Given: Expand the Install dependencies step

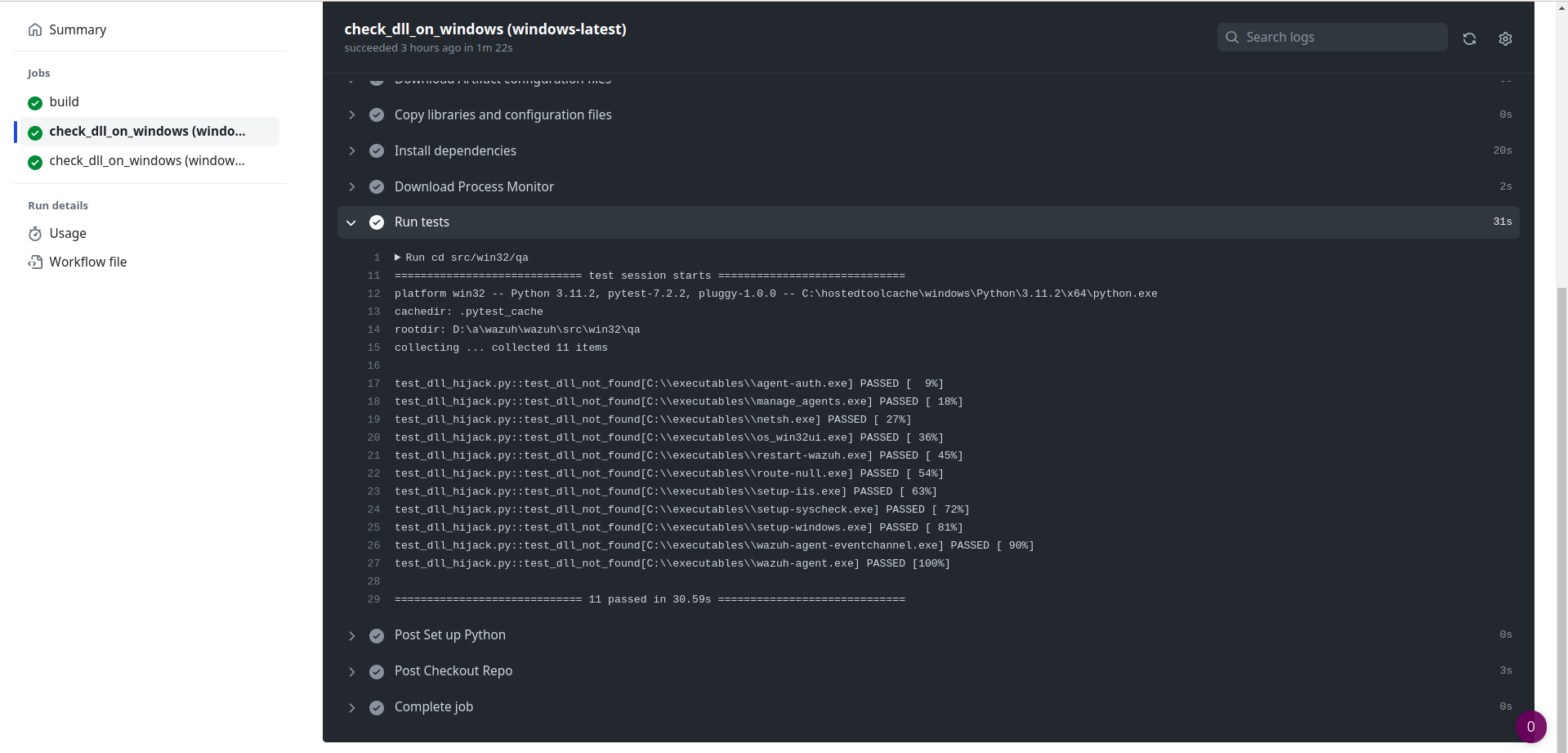Looking at the screenshot, I should click(x=351, y=150).
